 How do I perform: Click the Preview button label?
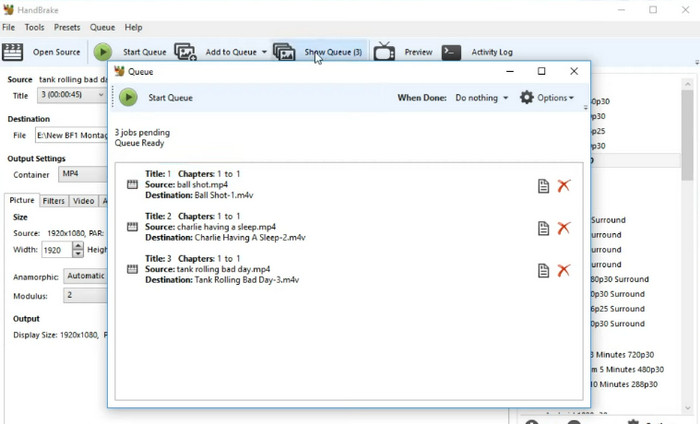[x=418, y=52]
